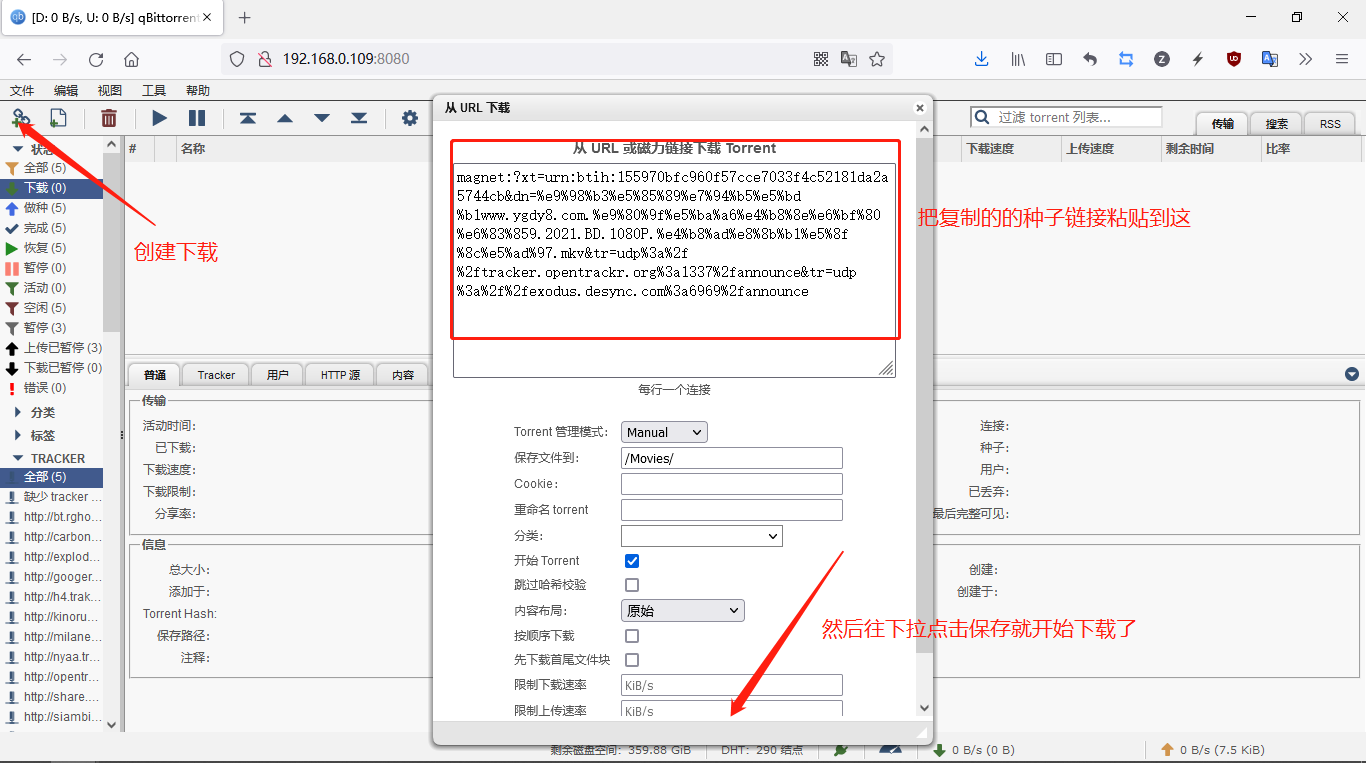
Task: Enable the 先下载首尾文件块 checkbox
Action: click(x=632, y=660)
